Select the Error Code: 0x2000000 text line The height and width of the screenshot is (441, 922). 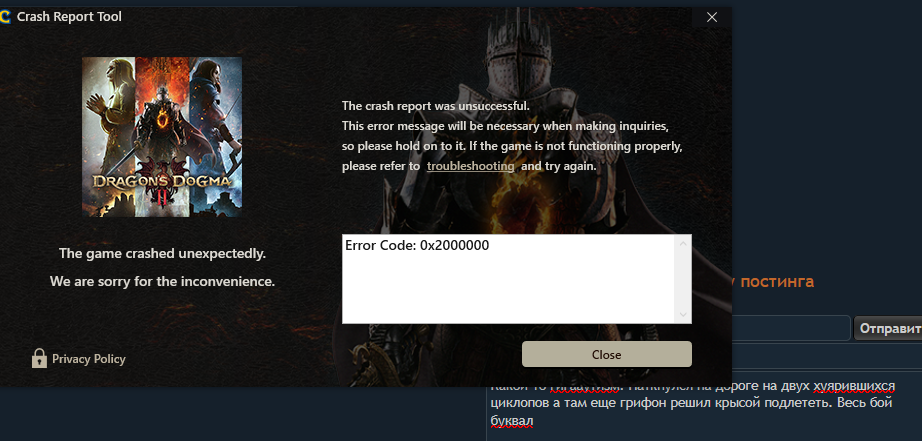417,246
